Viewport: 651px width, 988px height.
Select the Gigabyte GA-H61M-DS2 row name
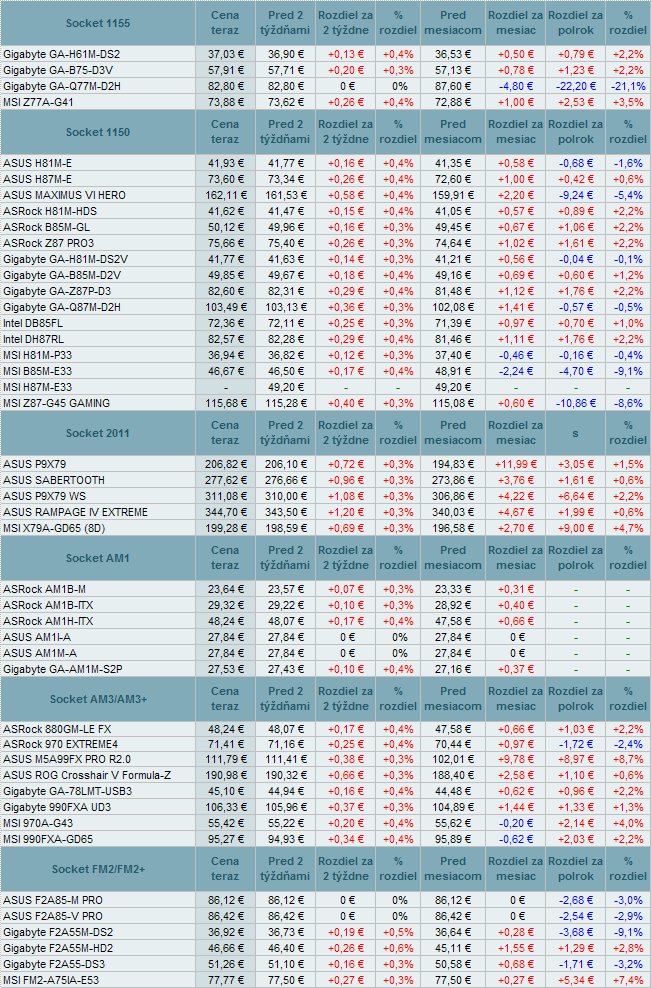pos(61,54)
